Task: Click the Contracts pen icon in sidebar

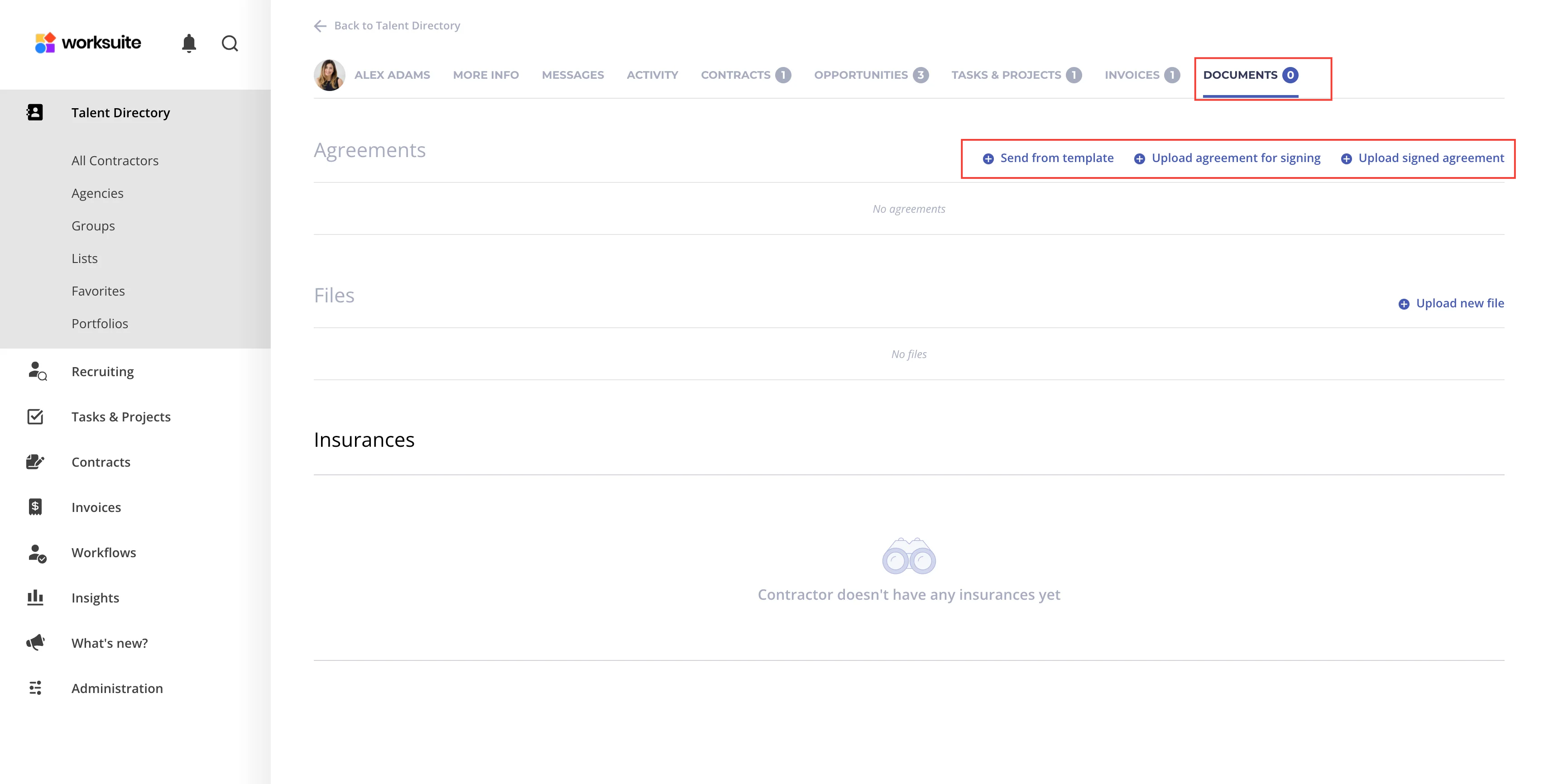Action: 35,462
